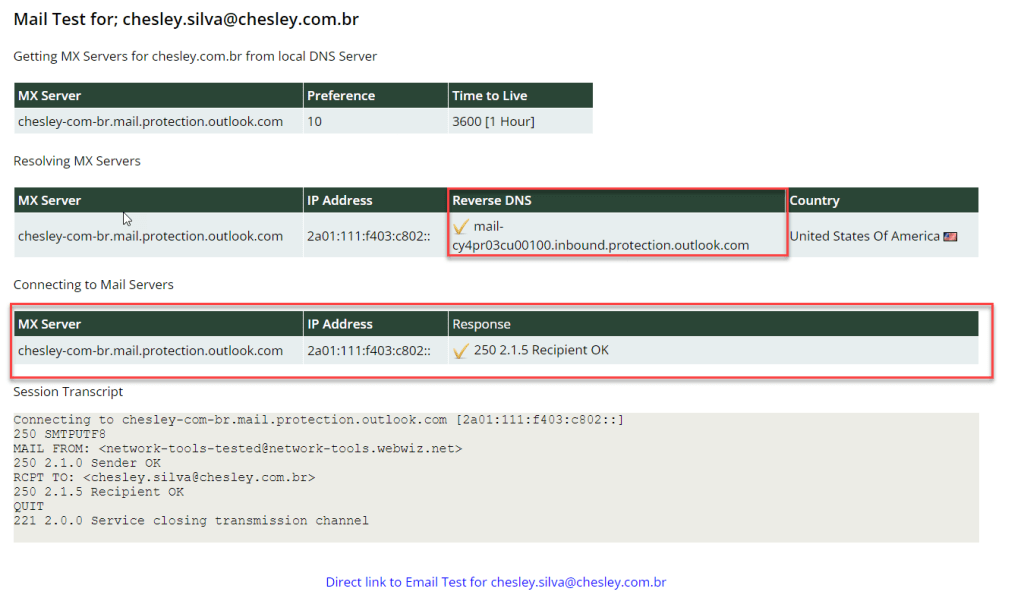1024x601 pixels.
Task: Click the preference value 10
Action: click(x=314, y=121)
